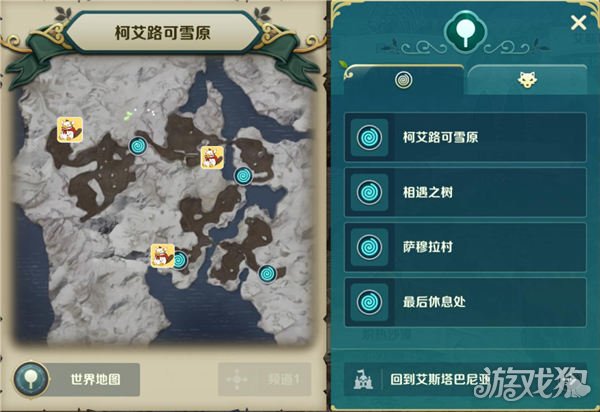The image size is (600, 412).
Task: Open the 世界地图 world map button
Action: 77,379
